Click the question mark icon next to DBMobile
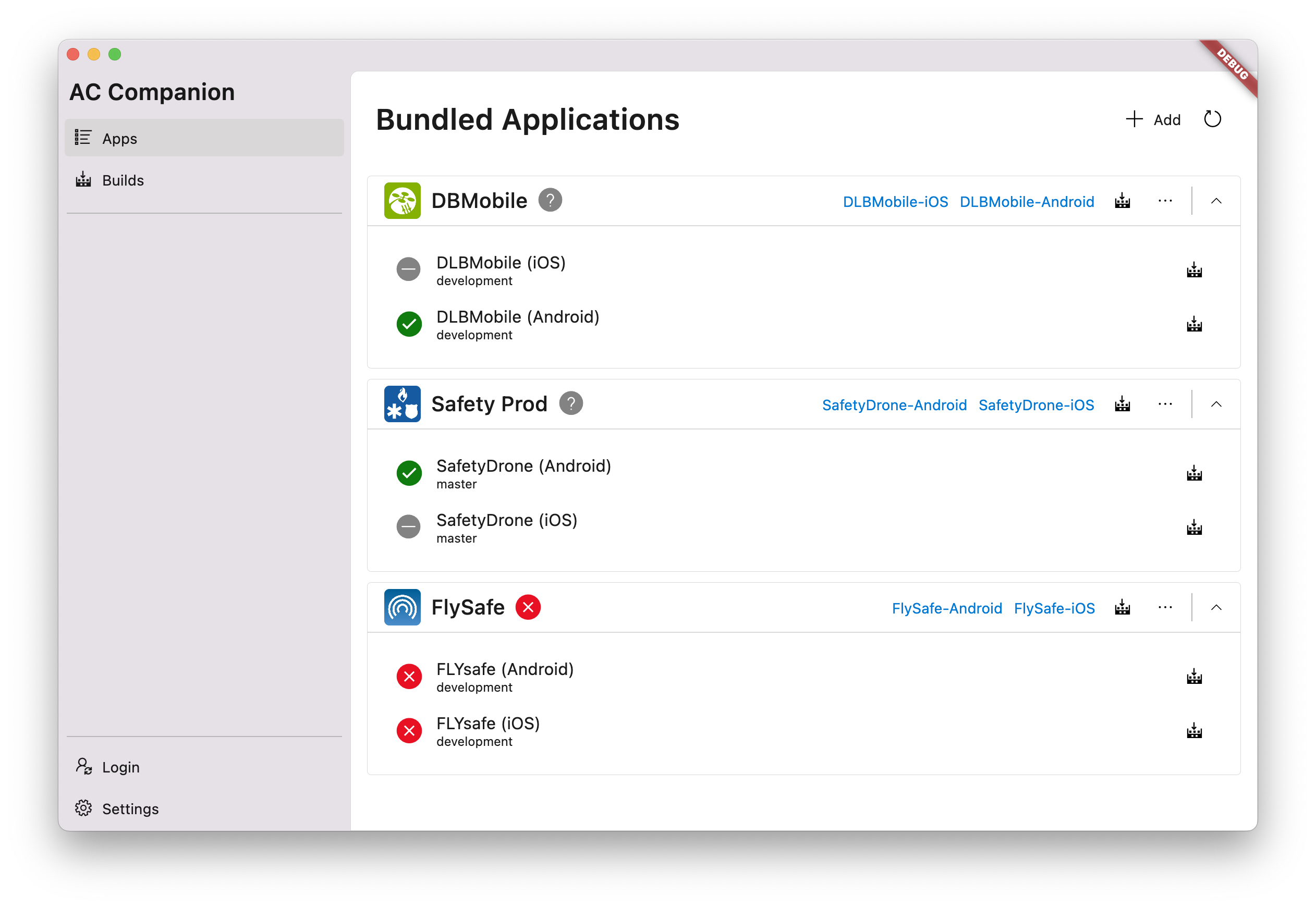Image resolution: width=1316 pixels, height=908 pixels. pyautogui.click(x=550, y=200)
